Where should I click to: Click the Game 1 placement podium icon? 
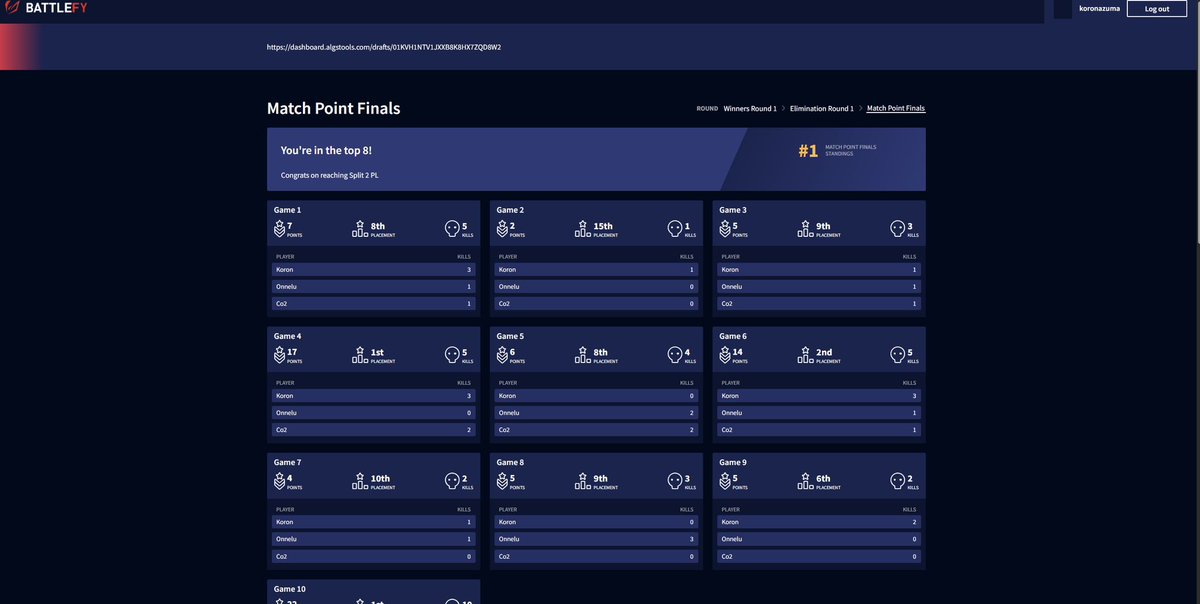[360, 229]
